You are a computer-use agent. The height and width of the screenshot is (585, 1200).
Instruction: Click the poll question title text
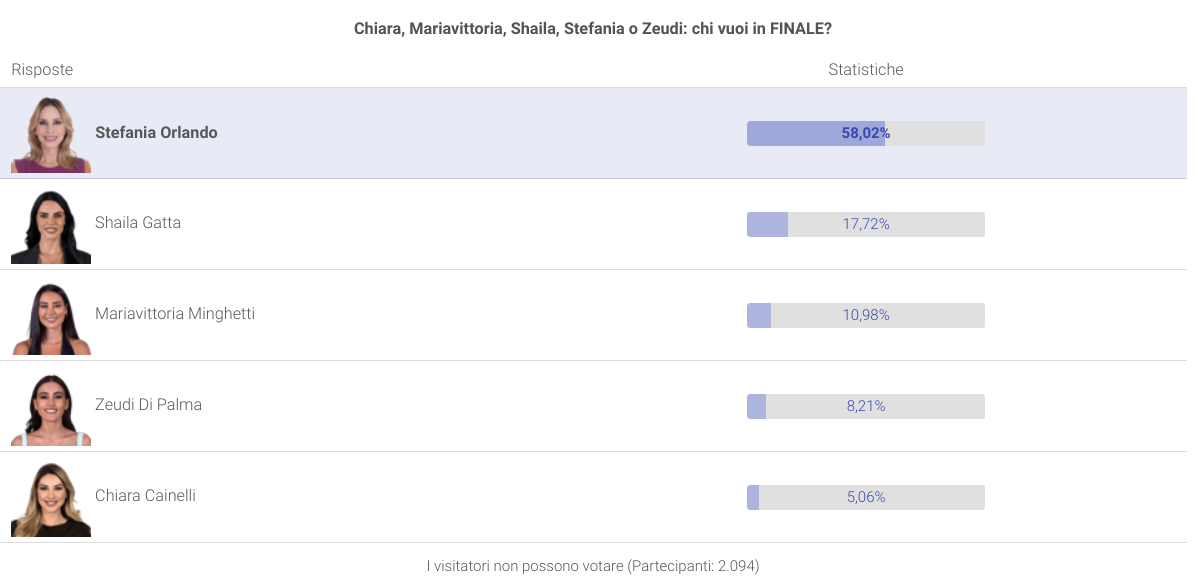tap(593, 29)
